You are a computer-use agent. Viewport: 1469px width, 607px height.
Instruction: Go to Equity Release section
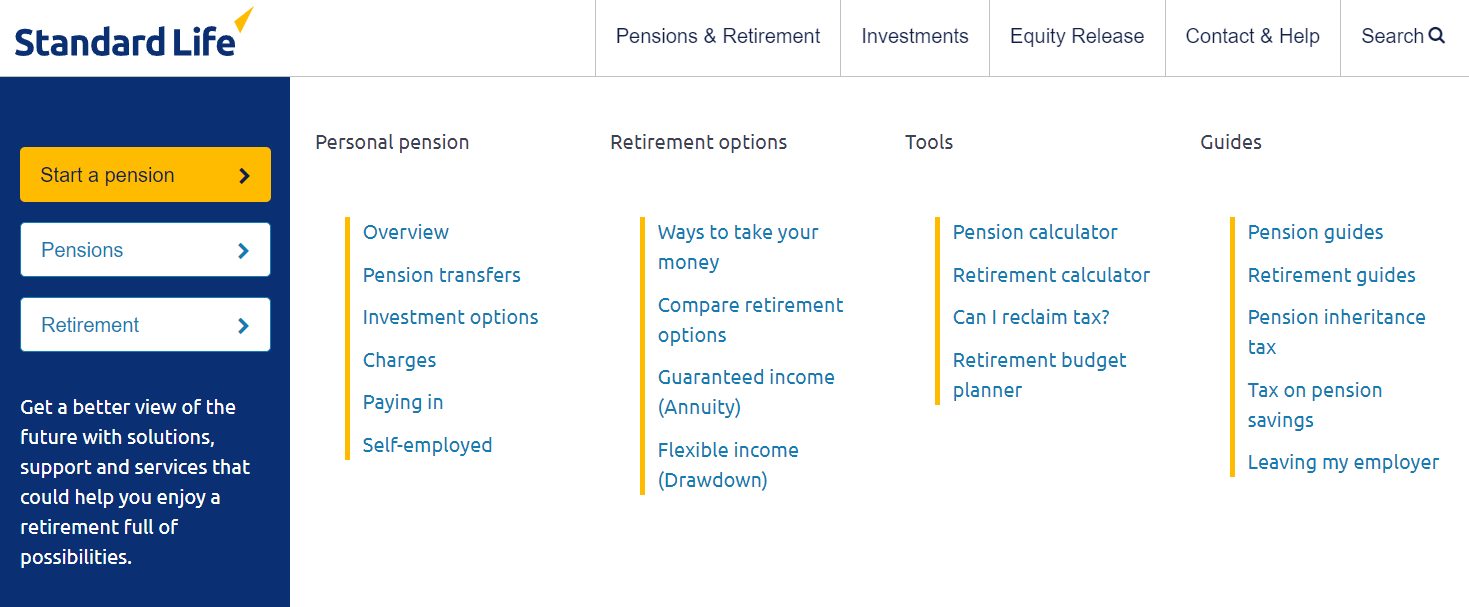tap(1076, 36)
